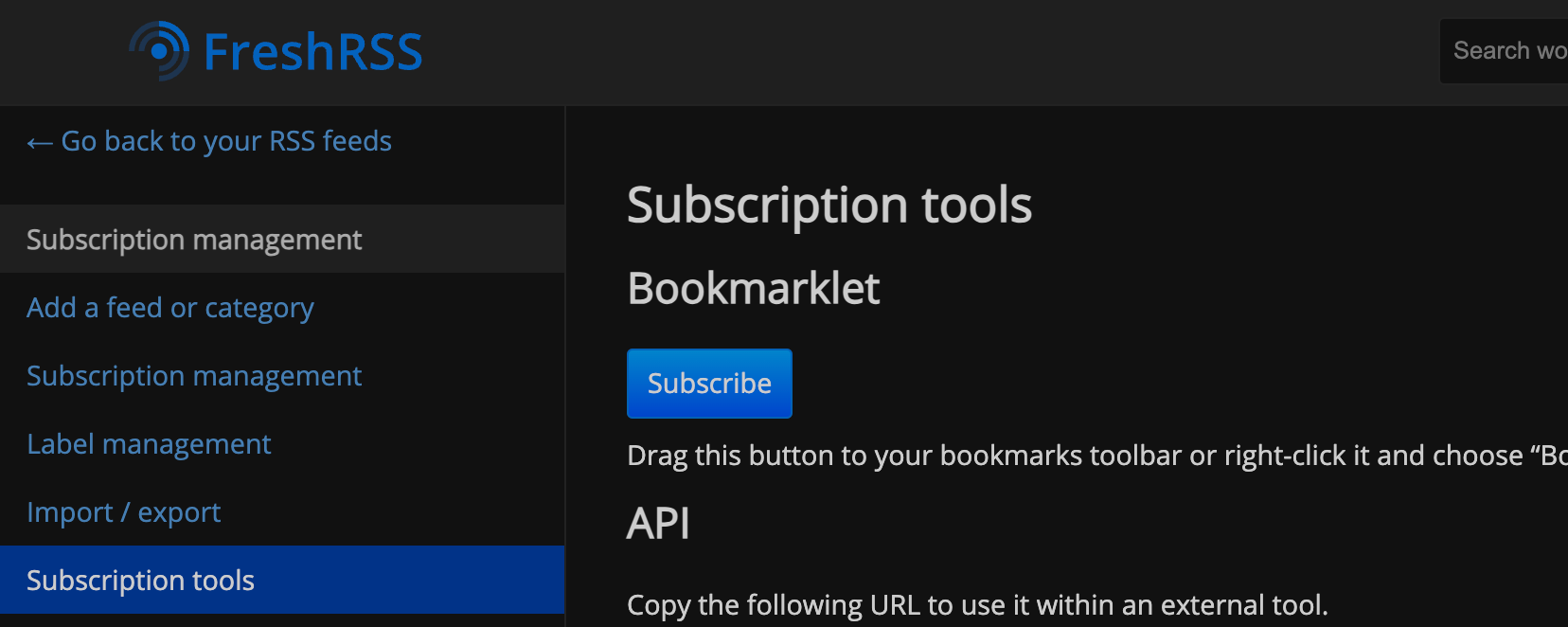Click the Subscription management section header
The height and width of the screenshot is (627, 1568).
click(282, 239)
